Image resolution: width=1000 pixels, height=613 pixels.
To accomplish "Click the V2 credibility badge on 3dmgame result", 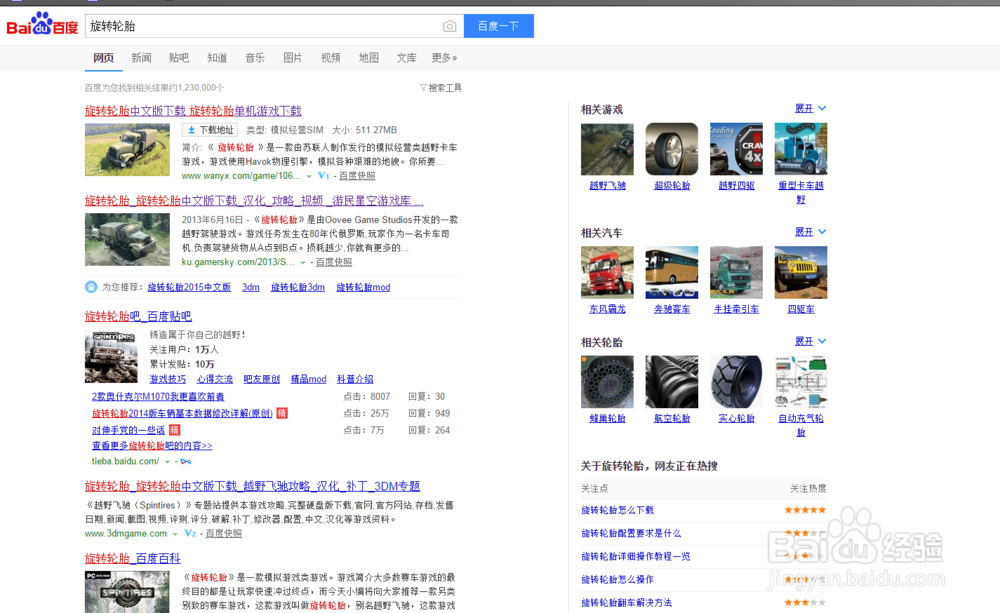I will (x=190, y=533).
